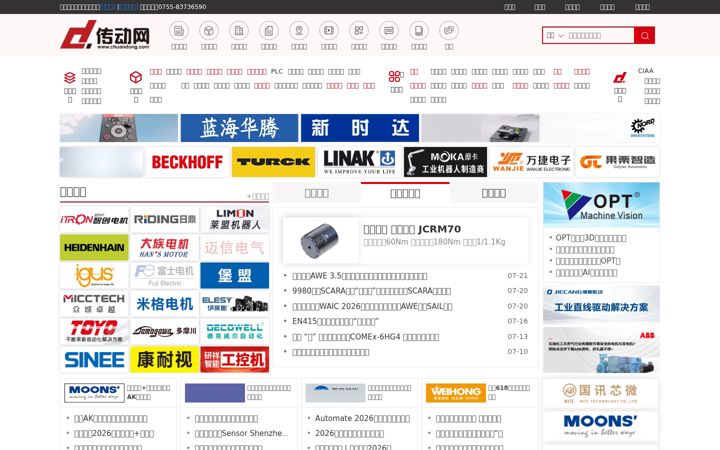The image size is (720, 450).
Task: Open the 'Automate 2026' list item
Action: click(362, 418)
